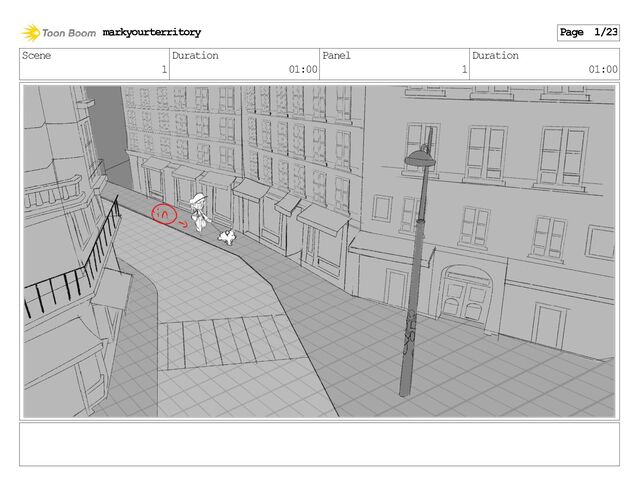Click the red arrow annotation
Viewport: 640px width, 495px height.
point(183,224)
